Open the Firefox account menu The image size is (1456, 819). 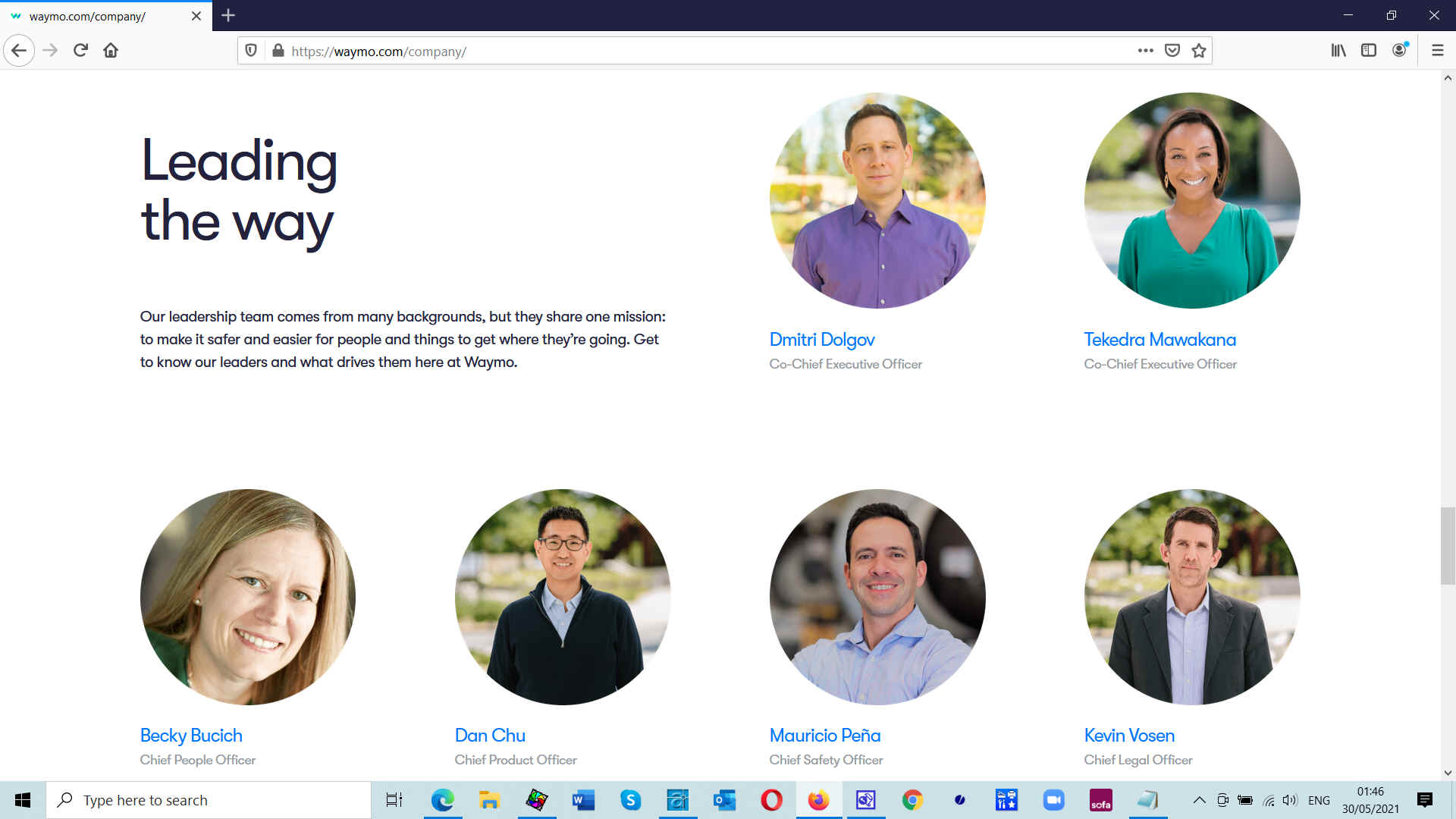coord(1400,50)
